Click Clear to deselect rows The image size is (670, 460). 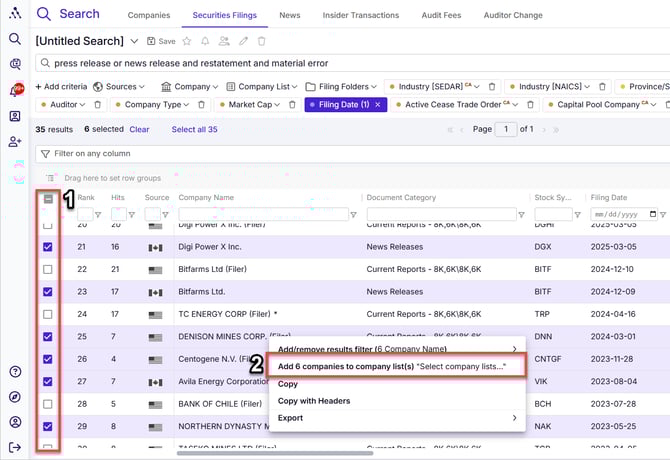click(139, 129)
